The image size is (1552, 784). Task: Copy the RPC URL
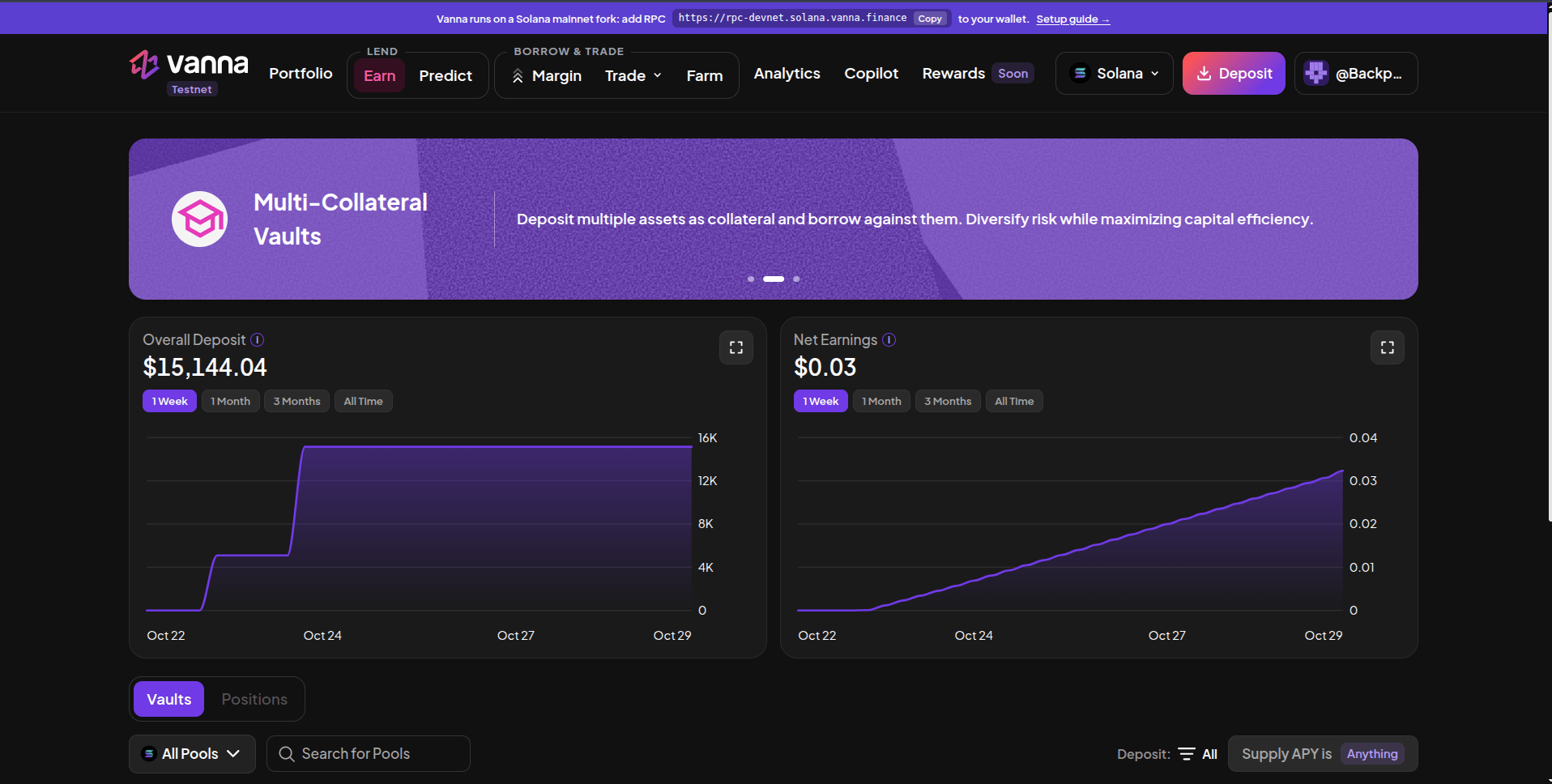point(930,19)
